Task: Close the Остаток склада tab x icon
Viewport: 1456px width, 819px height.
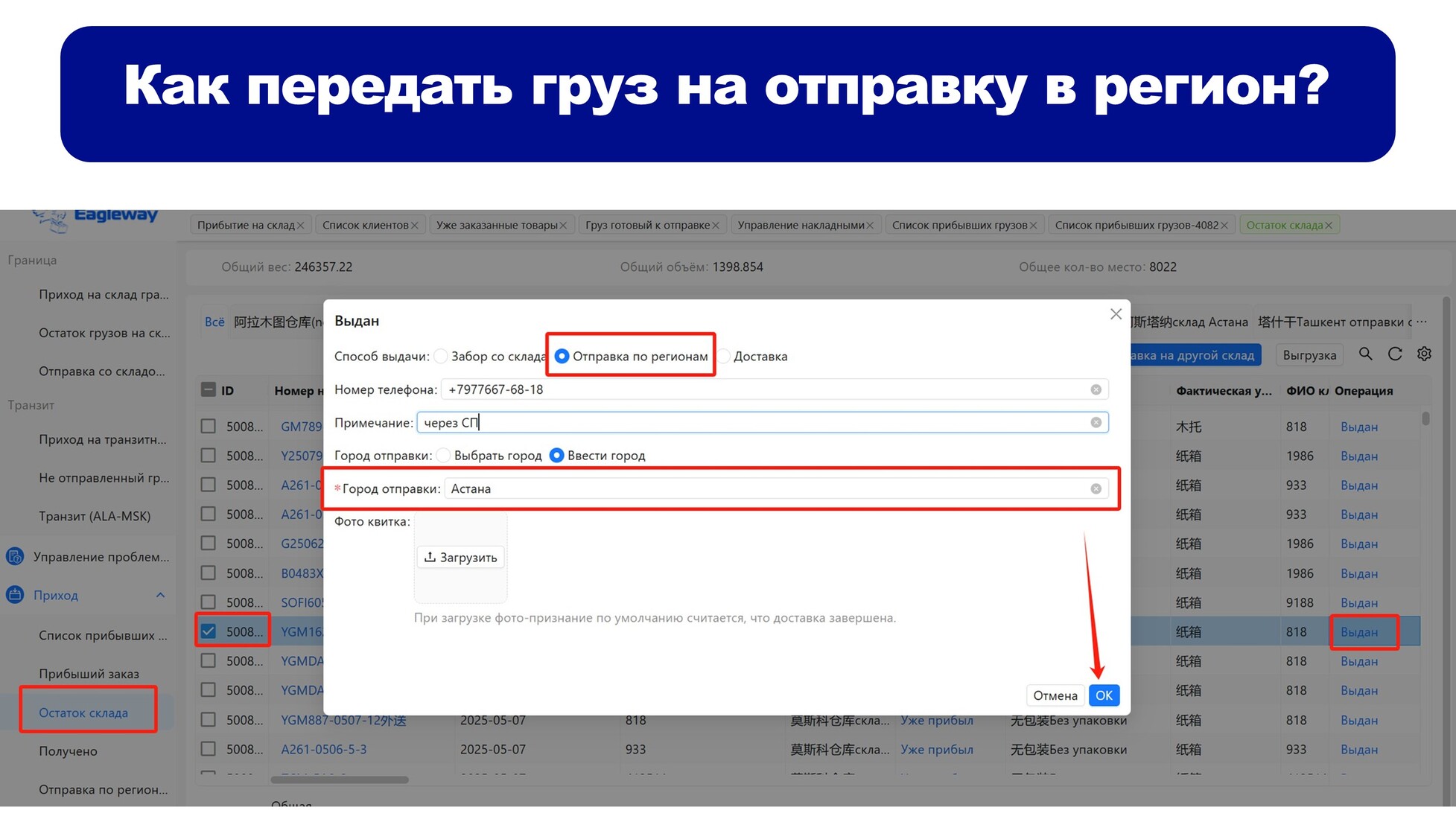Action: (1328, 225)
